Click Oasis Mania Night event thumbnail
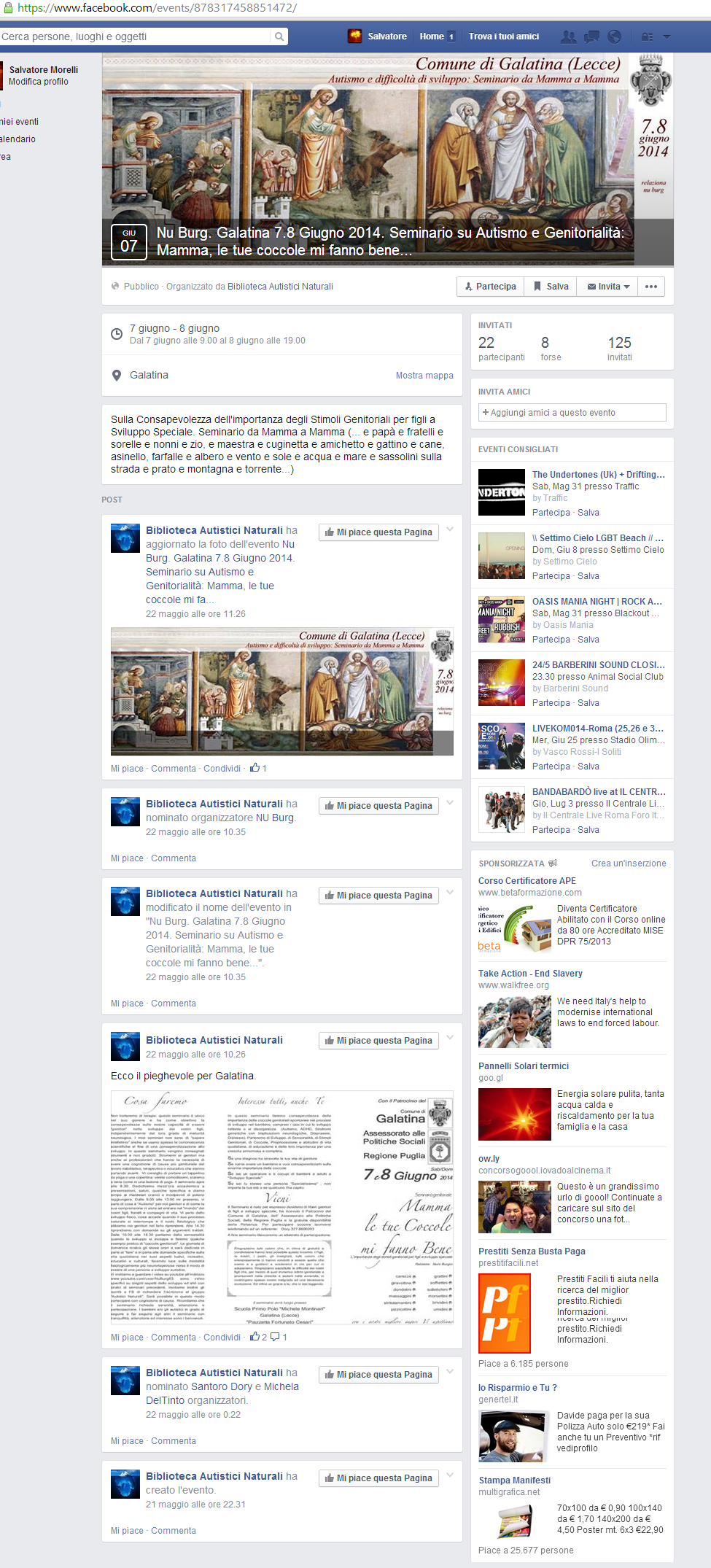 (x=502, y=620)
